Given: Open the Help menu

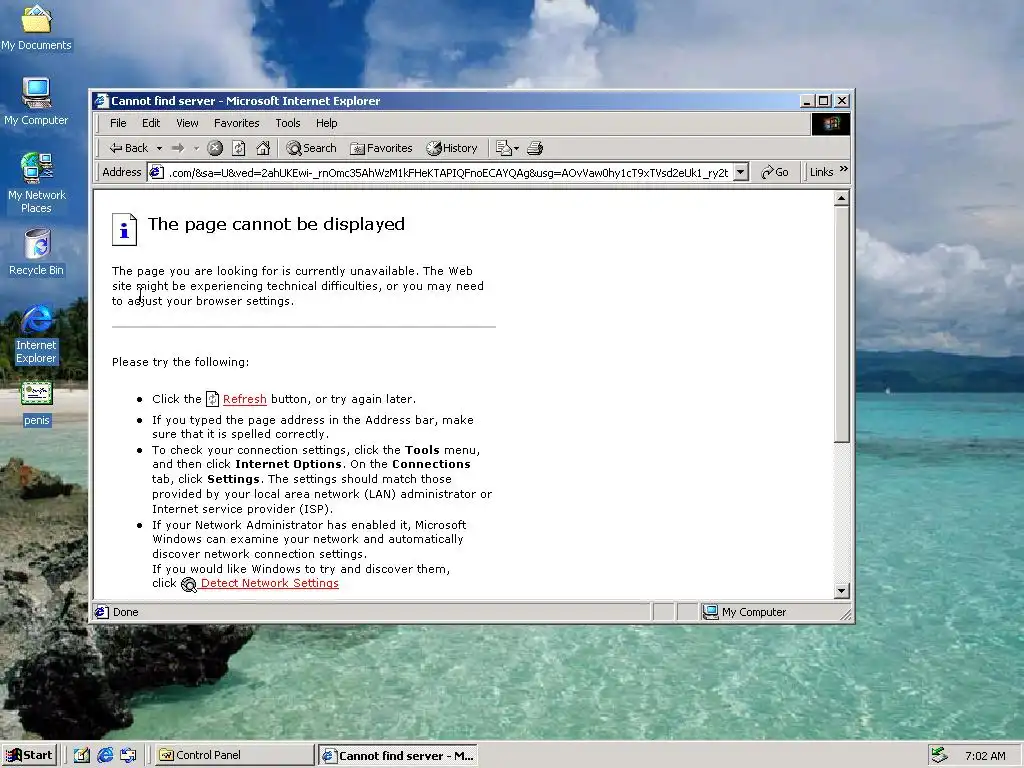Looking at the screenshot, I should click(x=327, y=123).
